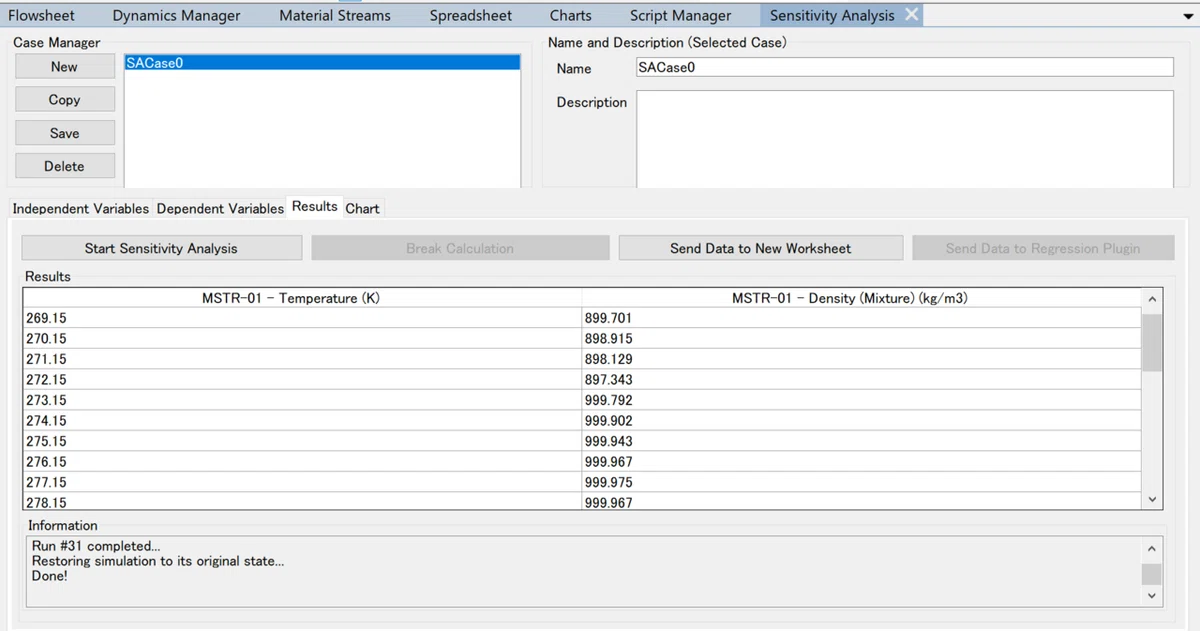
Task: Go to the Material Streams tab
Action: coord(335,16)
